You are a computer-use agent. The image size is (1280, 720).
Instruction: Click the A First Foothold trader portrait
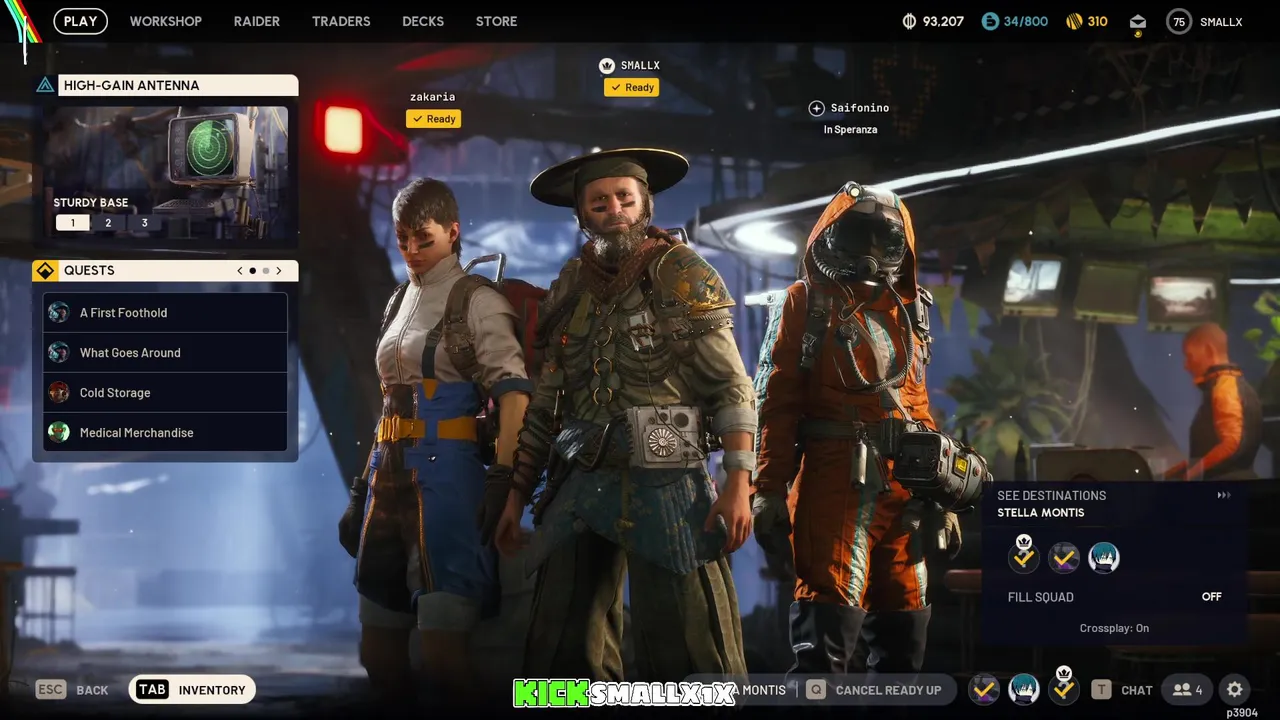59,313
